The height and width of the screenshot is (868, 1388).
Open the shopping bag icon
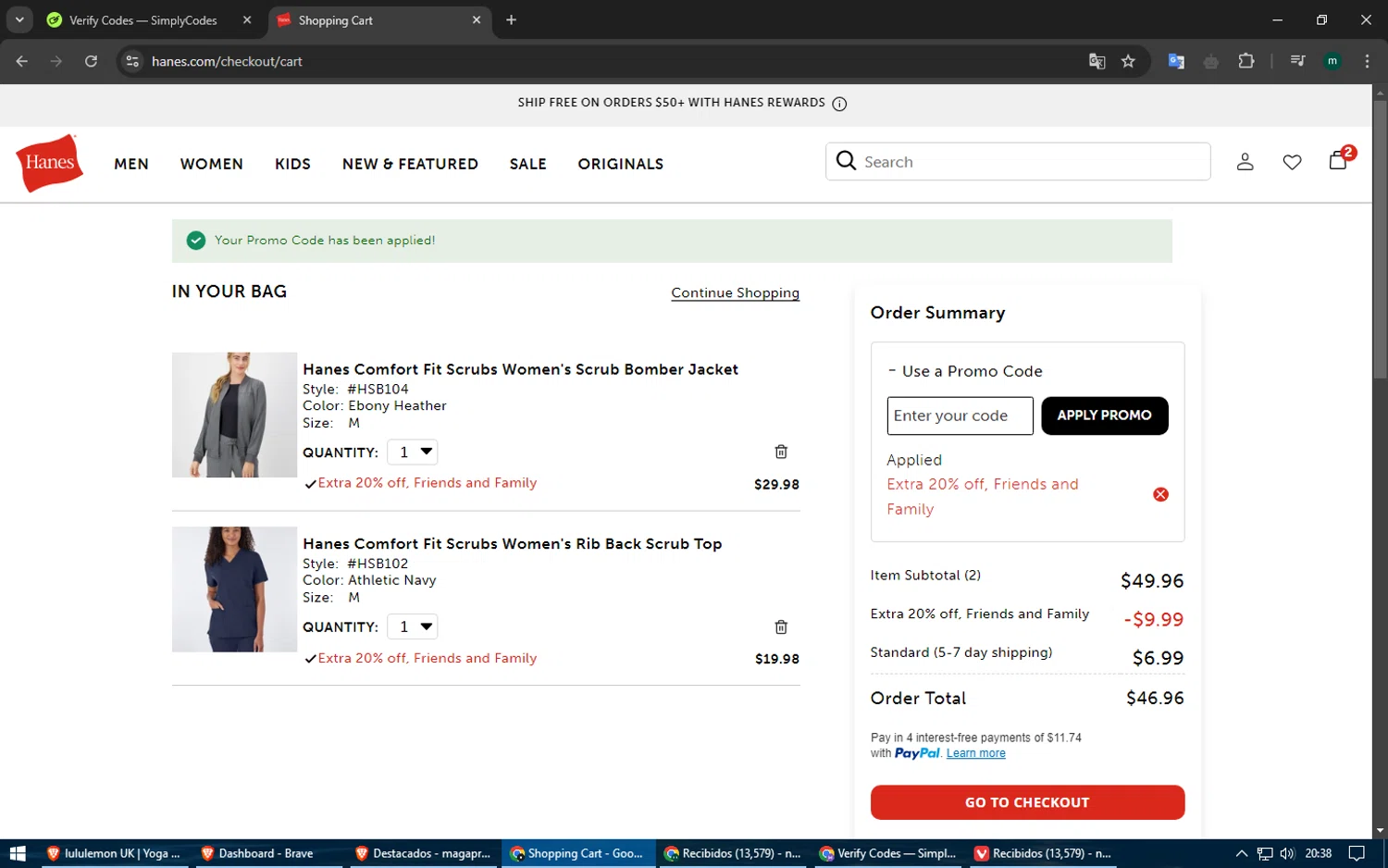click(x=1338, y=160)
